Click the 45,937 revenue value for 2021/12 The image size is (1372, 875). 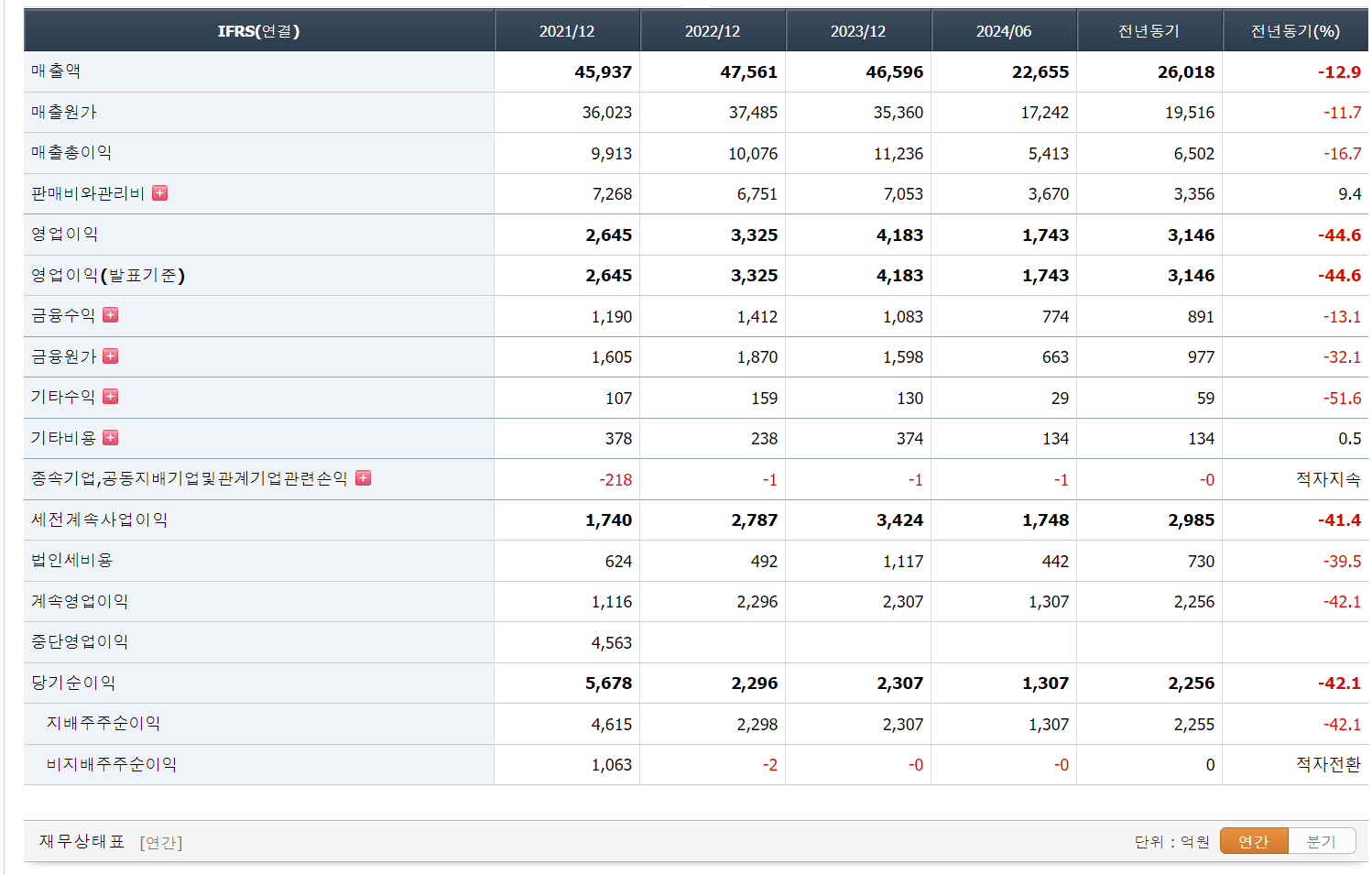(604, 72)
